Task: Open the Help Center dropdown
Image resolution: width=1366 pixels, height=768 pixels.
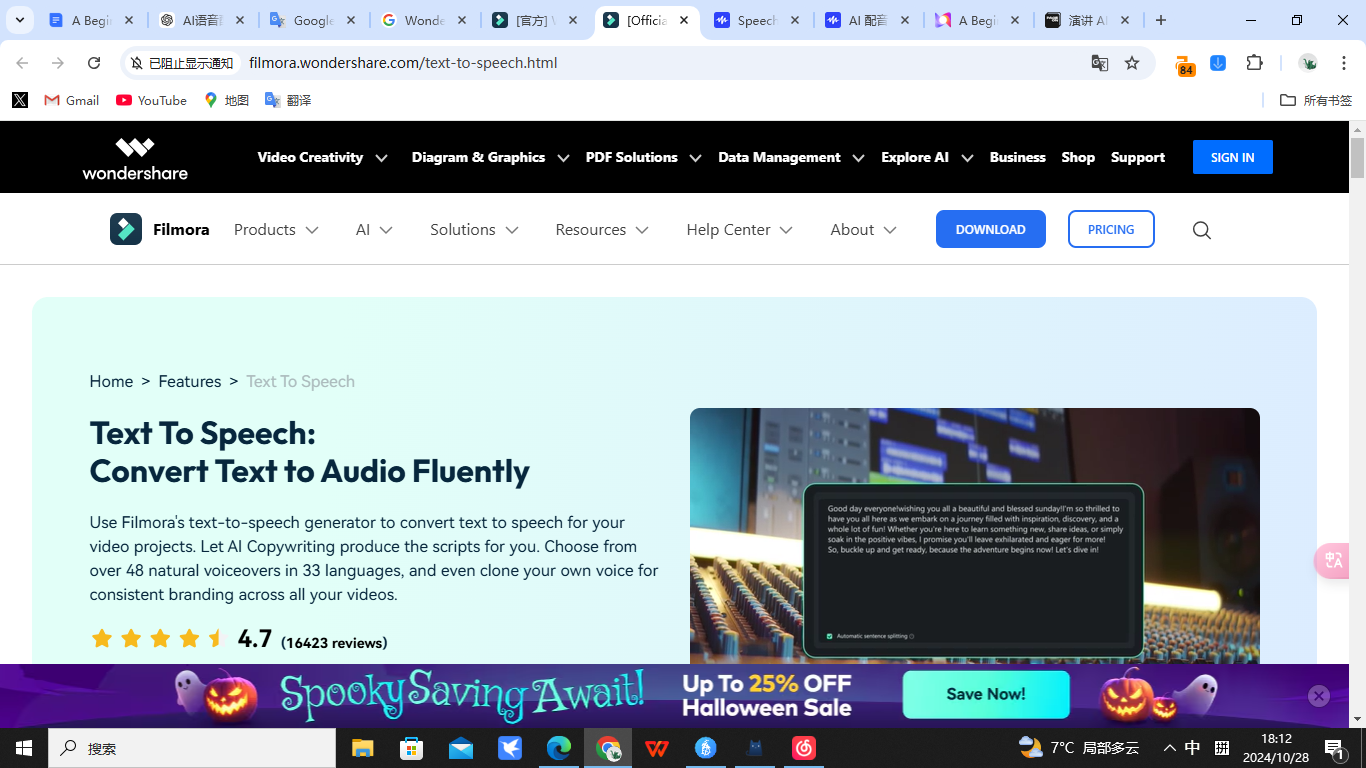Action: (739, 230)
